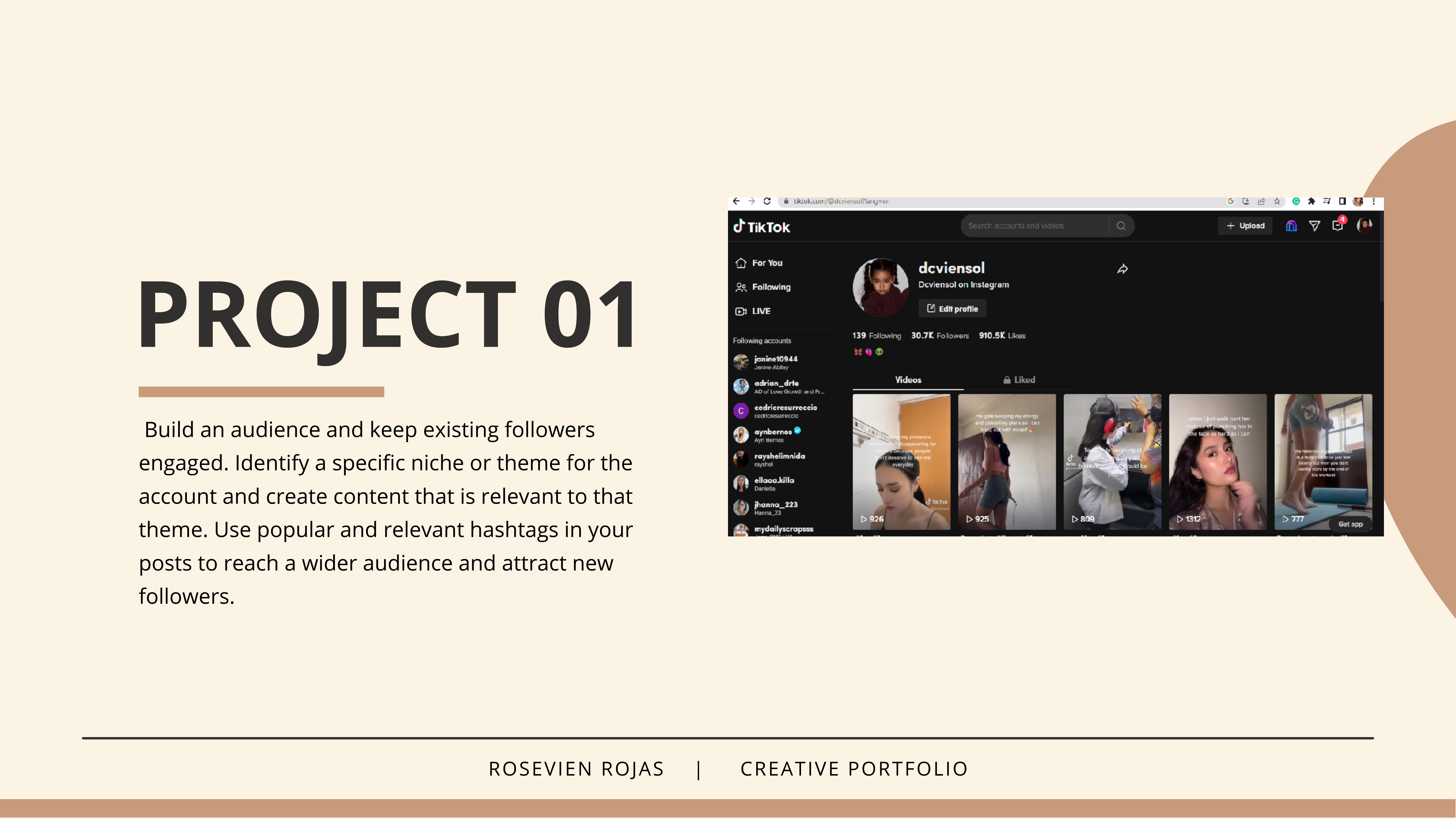Click the Upload button
Viewport: 1456px width, 819px height.
[x=1245, y=225]
